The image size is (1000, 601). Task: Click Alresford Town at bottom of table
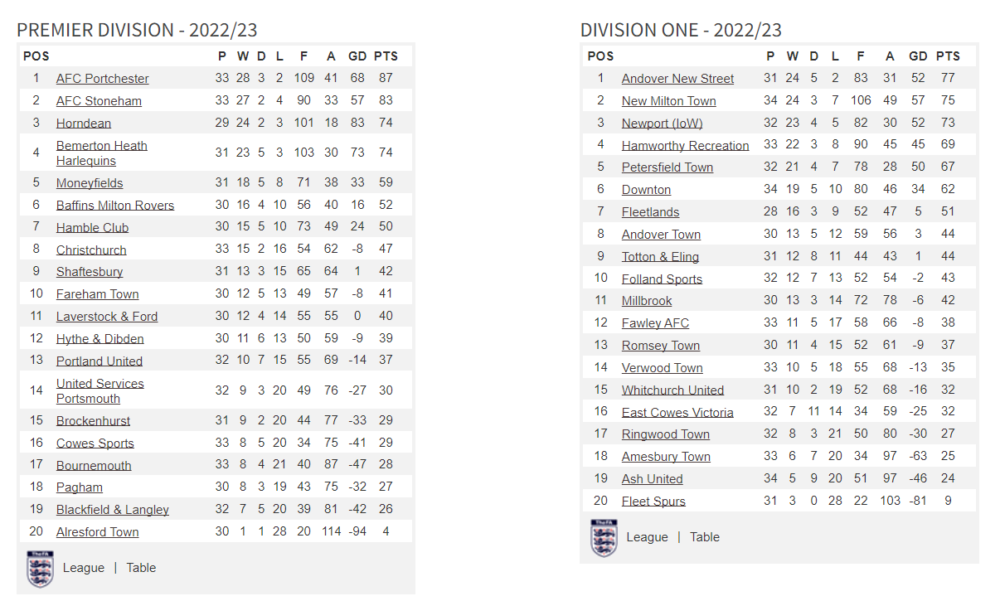(97, 532)
